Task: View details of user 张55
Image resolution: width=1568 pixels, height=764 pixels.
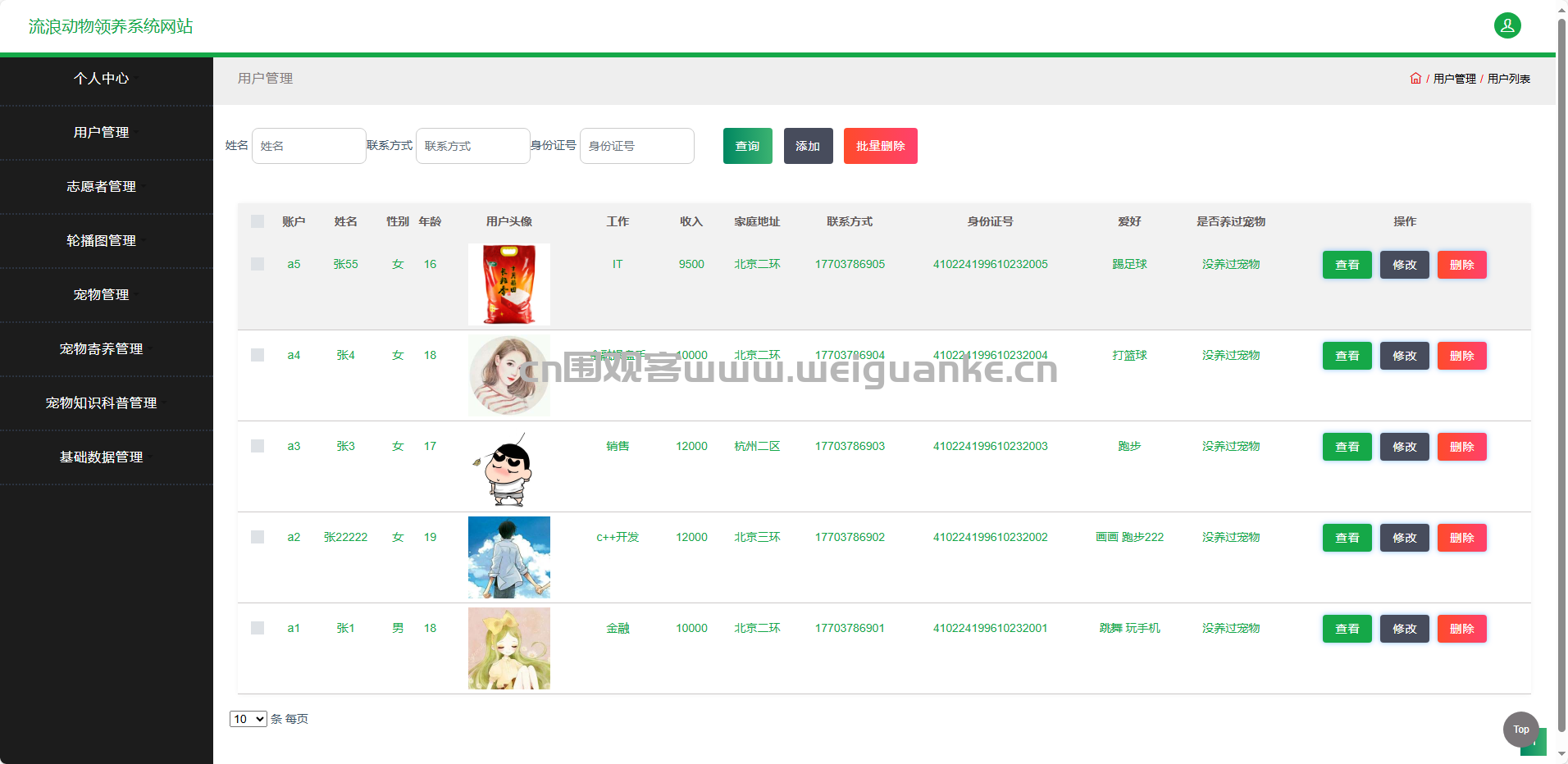Action: (x=1347, y=265)
